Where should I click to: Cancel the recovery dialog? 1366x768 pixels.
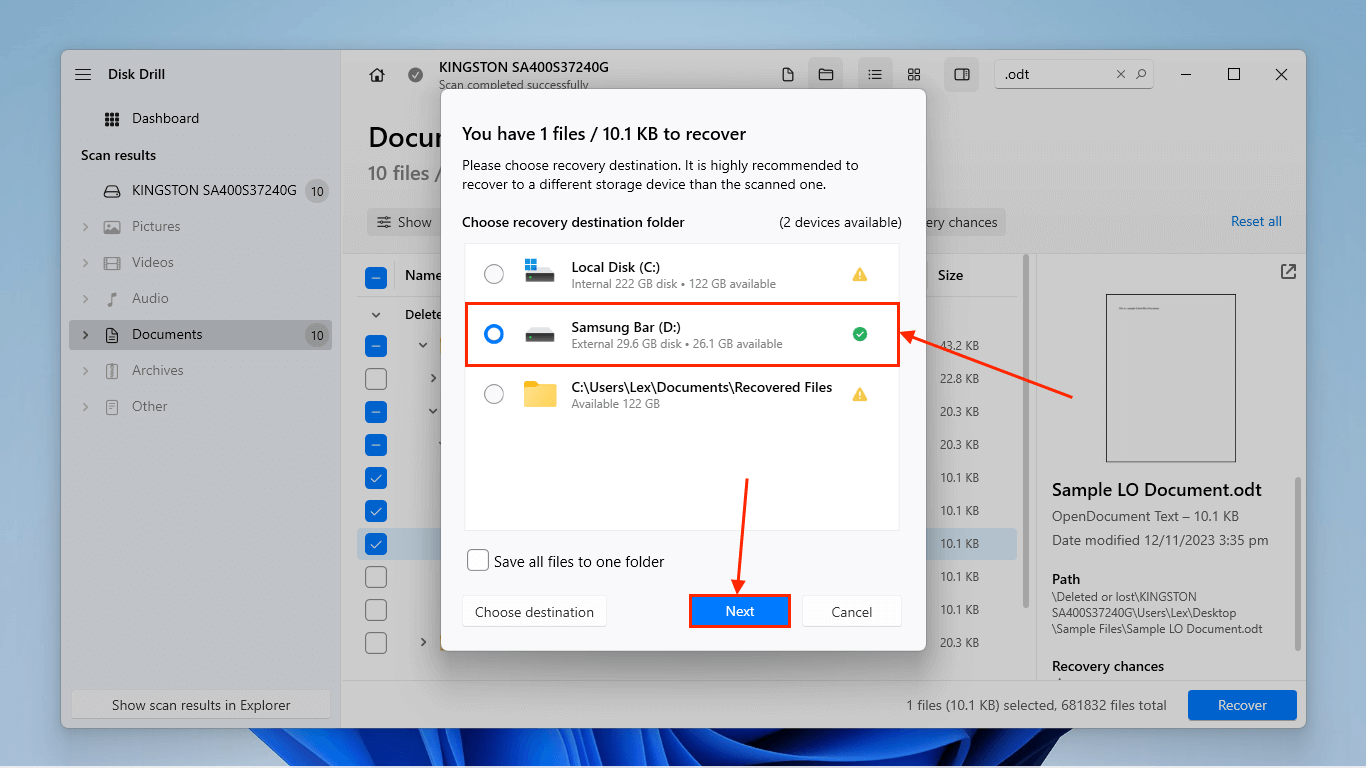pos(852,612)
